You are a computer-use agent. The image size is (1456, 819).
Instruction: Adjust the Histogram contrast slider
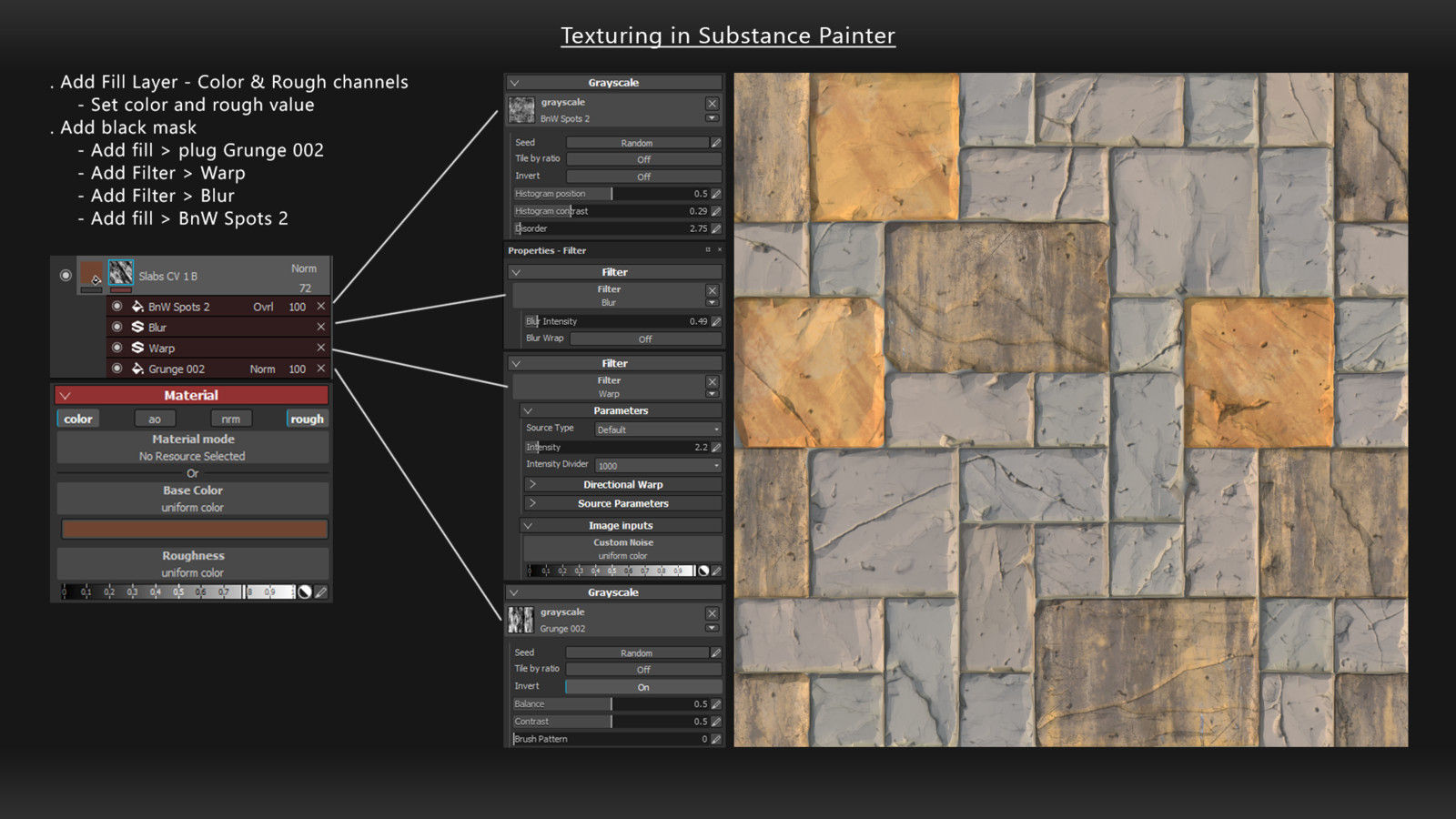611,211
